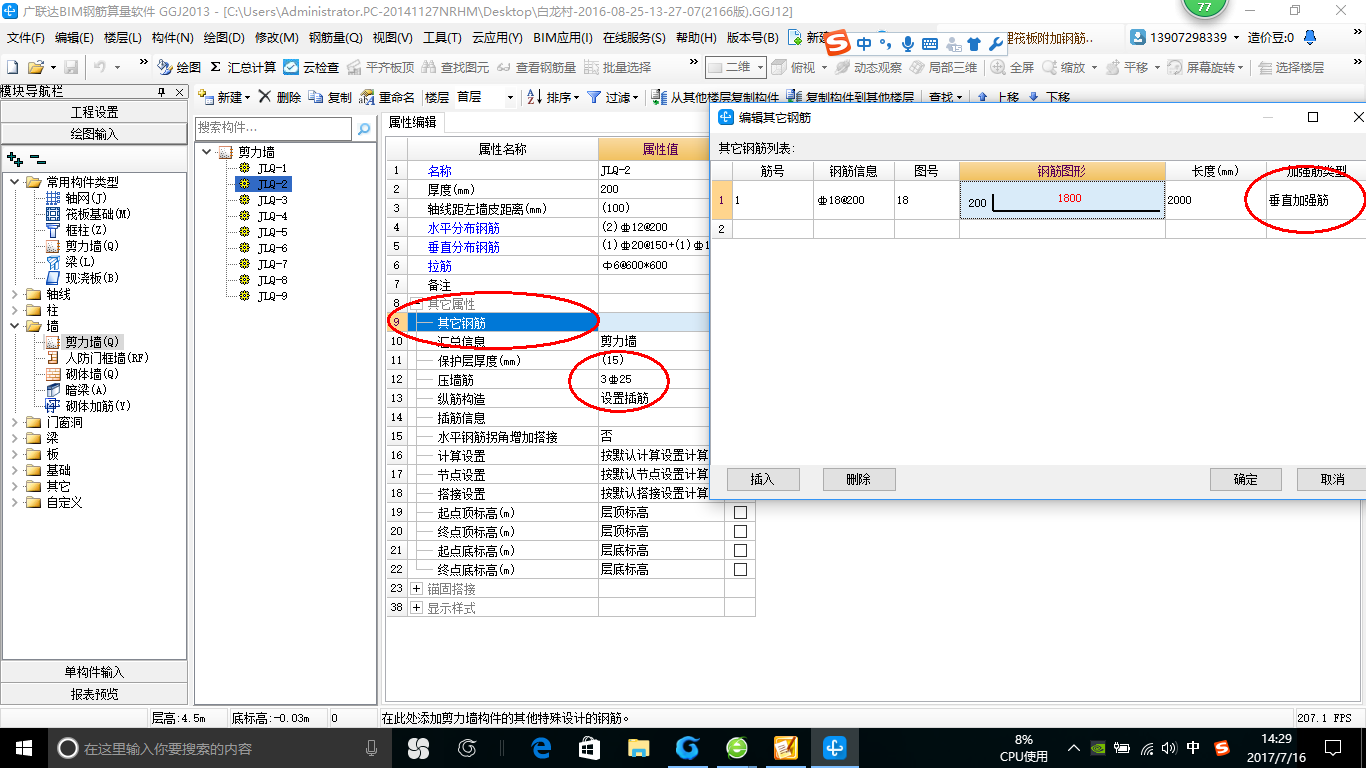Open the 工具(T) menu
The height and width of the screenshot is (768, 1366).
point(442,38)
